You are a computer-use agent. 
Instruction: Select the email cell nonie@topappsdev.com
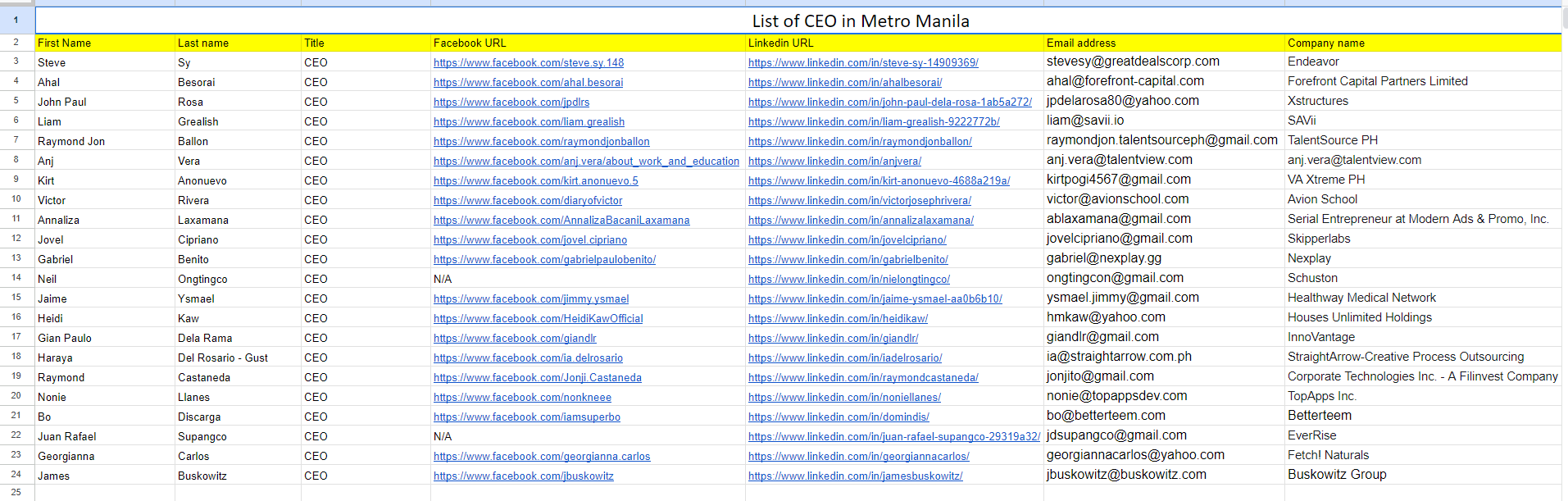(x=1164, y=396)
